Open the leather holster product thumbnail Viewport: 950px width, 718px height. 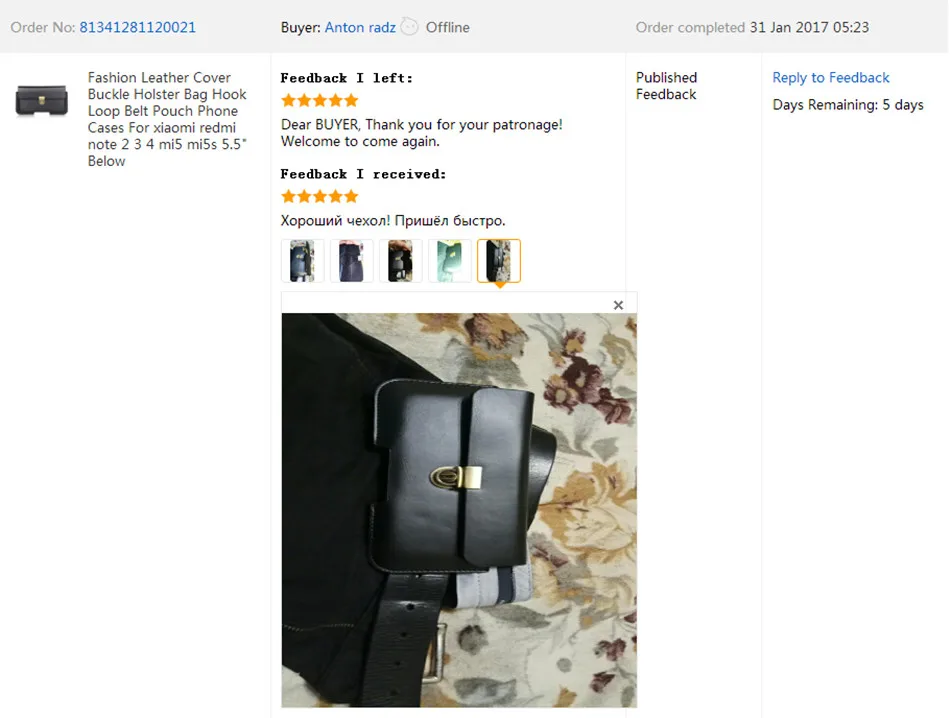41,100
